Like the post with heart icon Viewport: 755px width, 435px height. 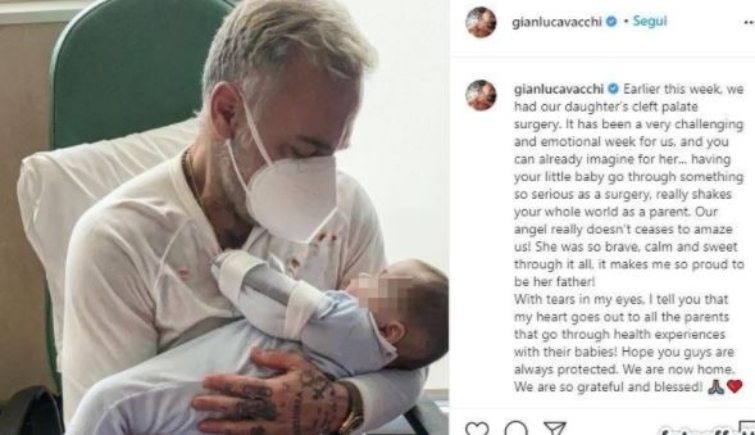pos(477,428)
